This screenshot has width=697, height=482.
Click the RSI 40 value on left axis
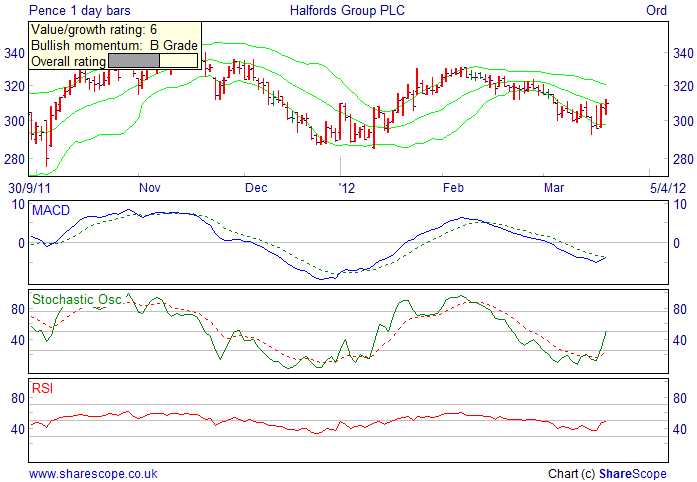tap(18, 430)
